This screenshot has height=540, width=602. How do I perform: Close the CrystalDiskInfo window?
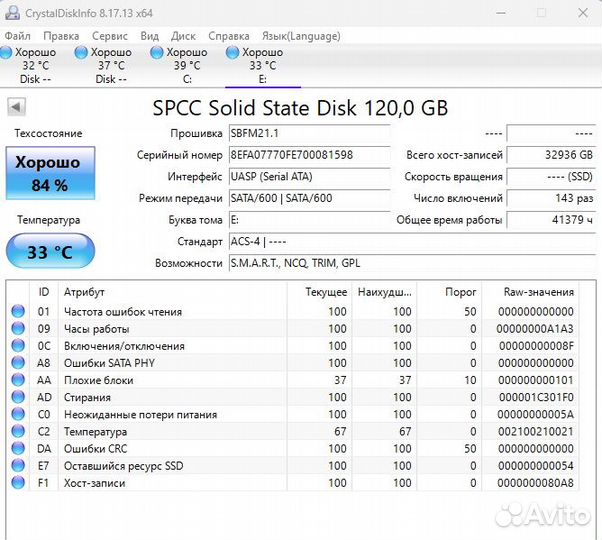[583, 13]
